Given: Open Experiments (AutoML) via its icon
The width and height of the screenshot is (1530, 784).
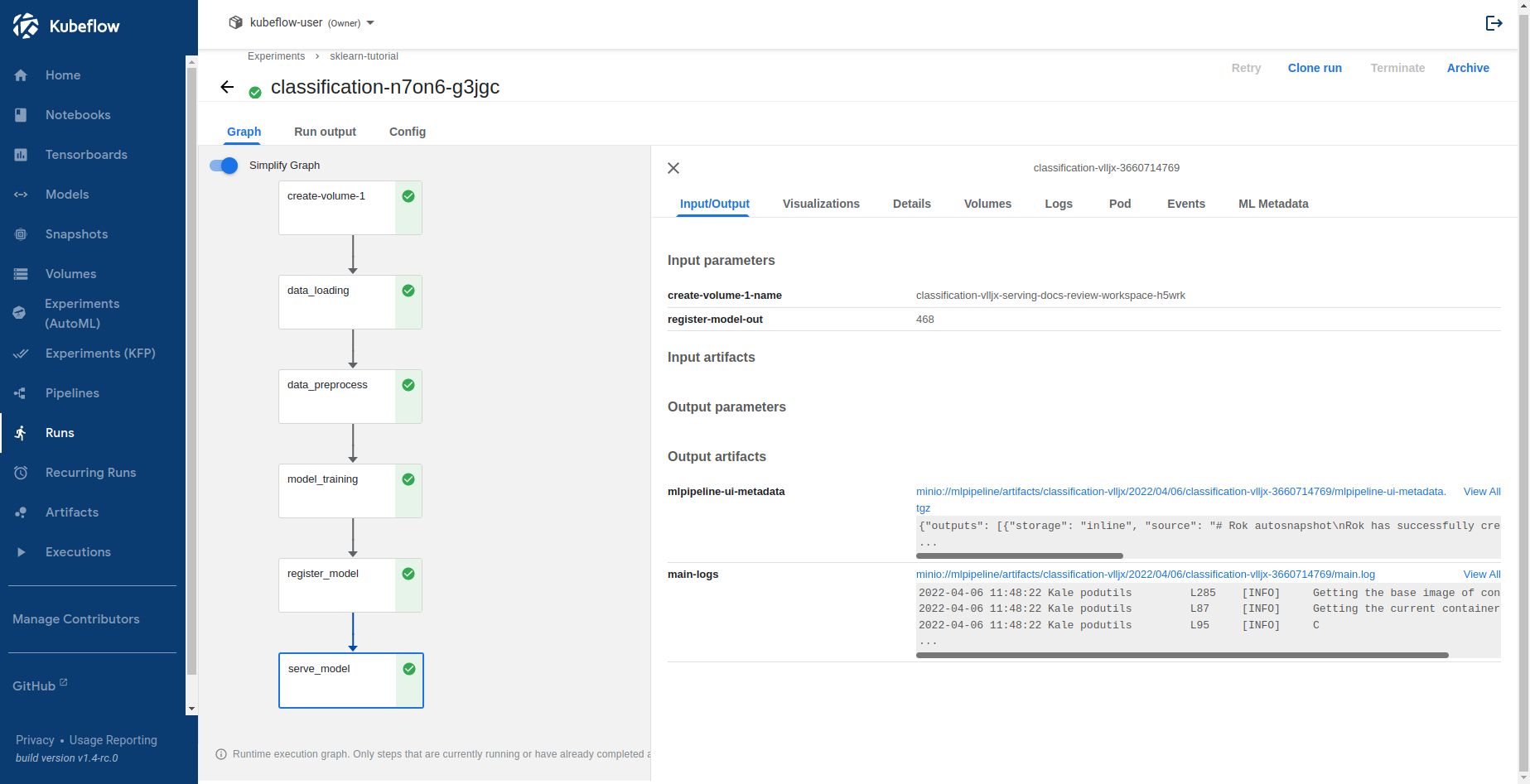Looking at the screenshot, I should coord(21,313).
